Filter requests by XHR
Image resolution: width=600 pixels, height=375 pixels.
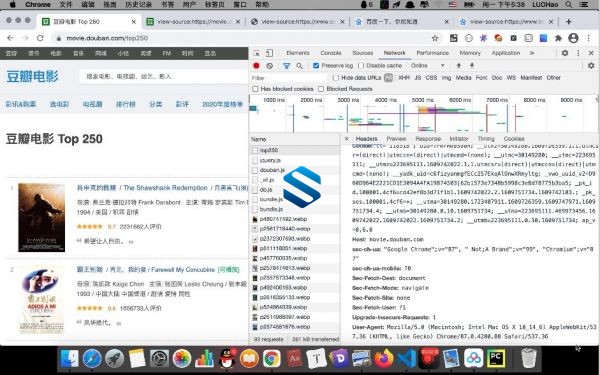404,78
